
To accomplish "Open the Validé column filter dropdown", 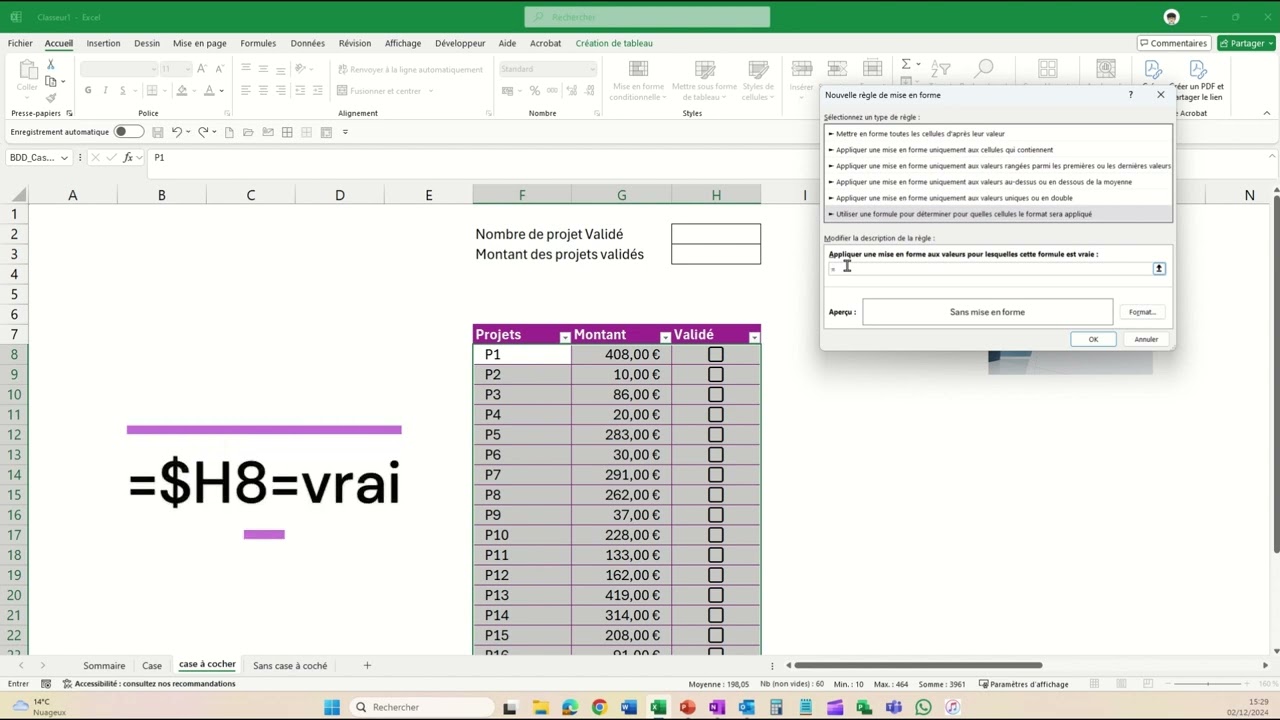I will click(754, 337).
